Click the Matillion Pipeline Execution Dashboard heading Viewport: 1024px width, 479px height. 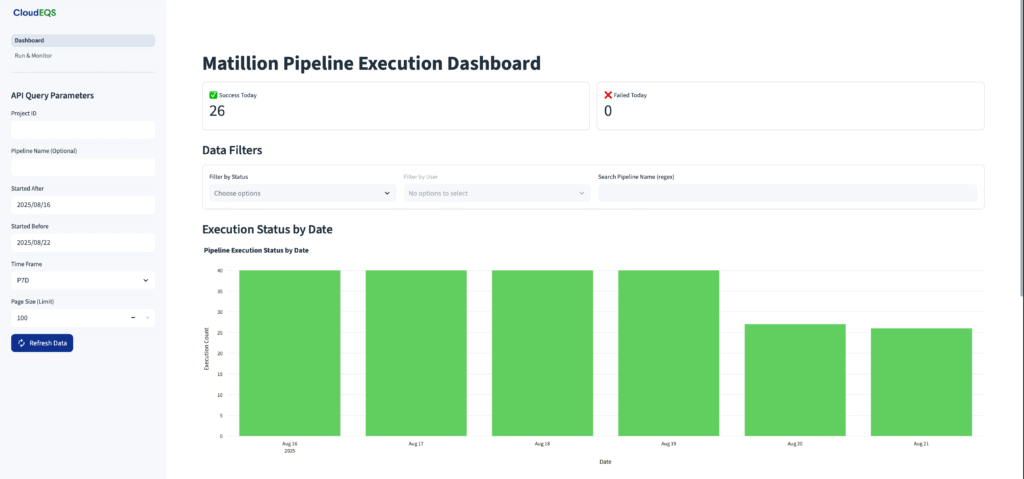point(372,63)
